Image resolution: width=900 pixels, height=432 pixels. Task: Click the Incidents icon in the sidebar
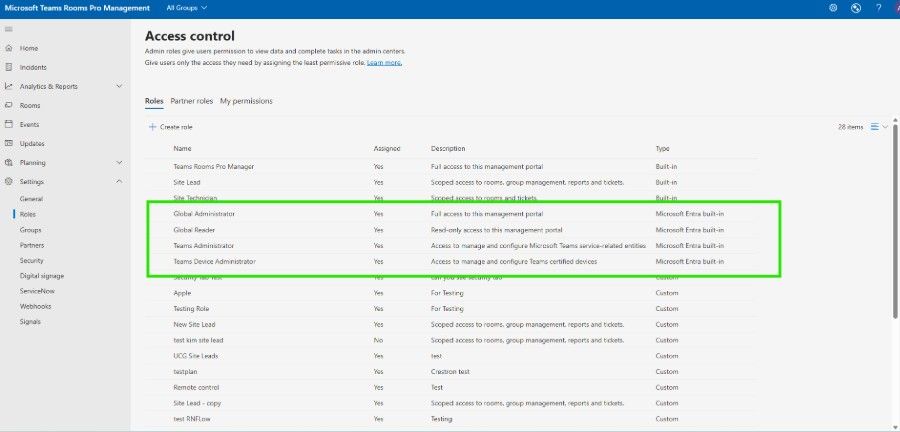click(9, 67)
